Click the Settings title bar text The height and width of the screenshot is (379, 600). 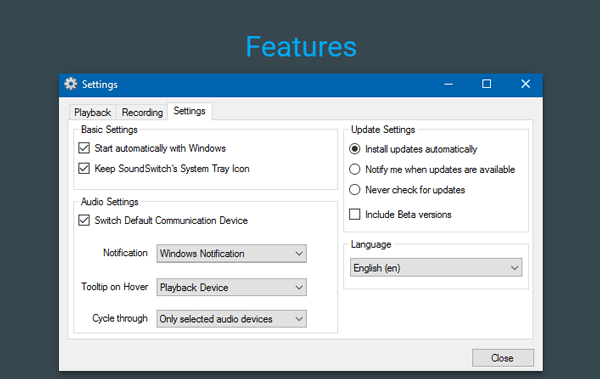coord(100,84)
